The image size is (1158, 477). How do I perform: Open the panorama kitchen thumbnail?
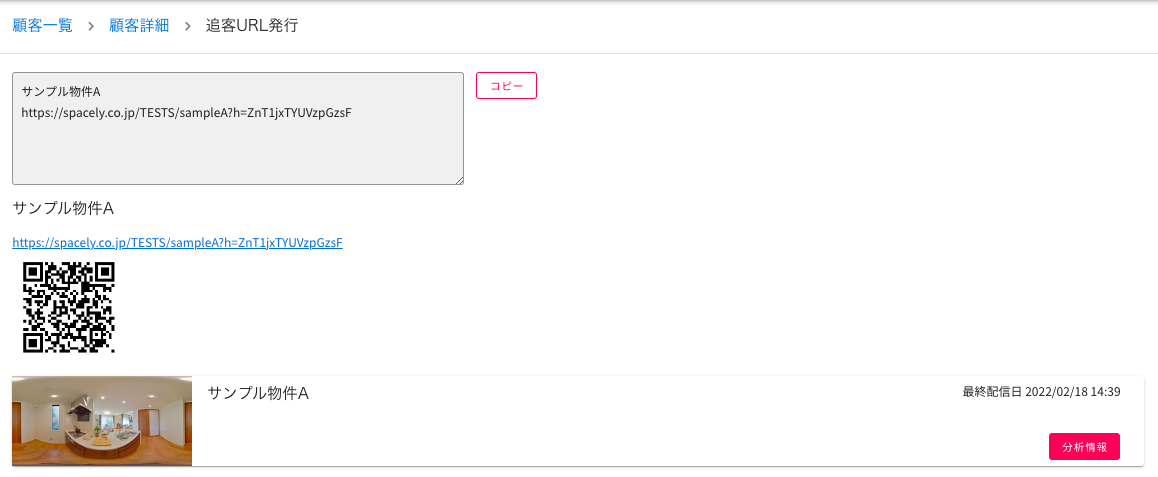tap(102, 421)
